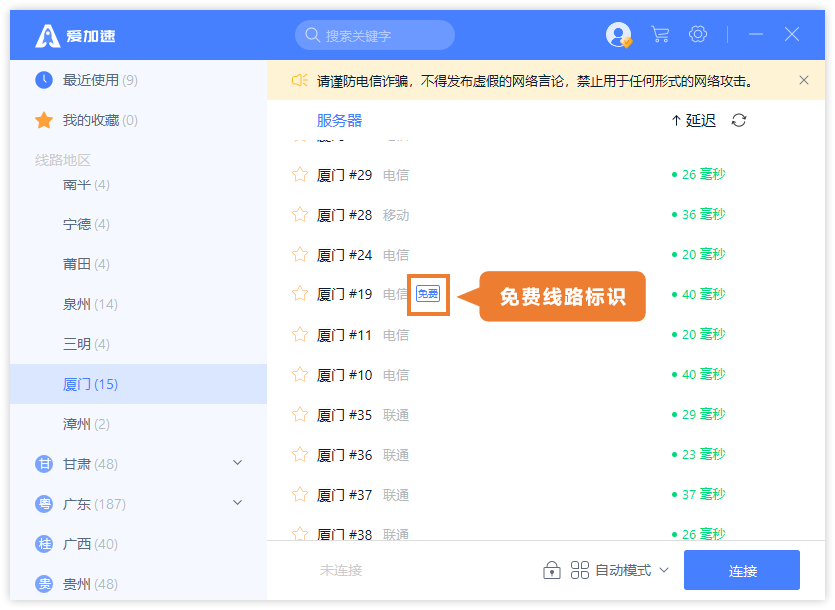Screen dimensions: 835x610
Task: Open the 广西 (40) province
Action: click(x=138, y=544)
